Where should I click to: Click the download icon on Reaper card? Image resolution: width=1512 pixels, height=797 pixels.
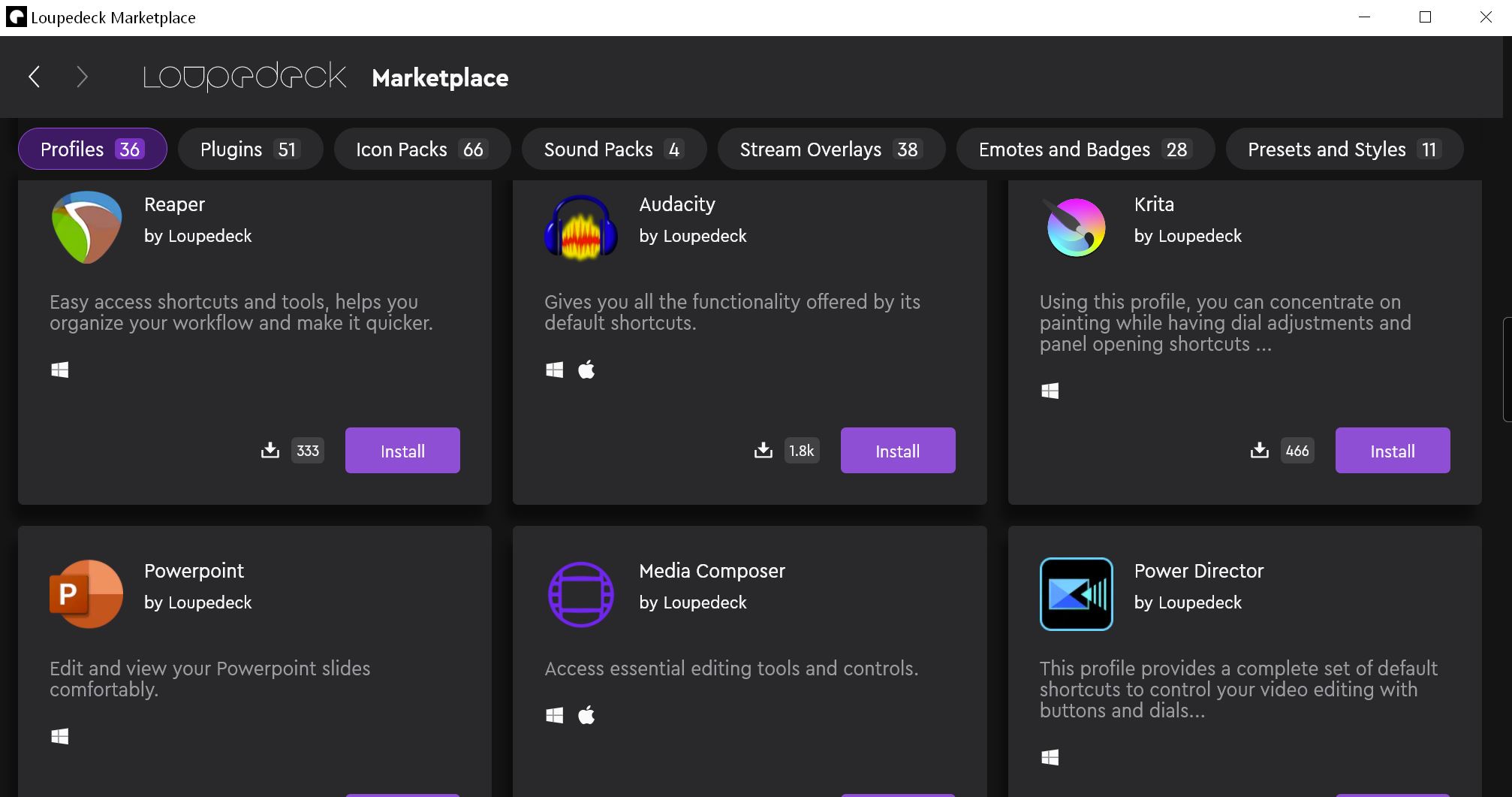(270, 450)
